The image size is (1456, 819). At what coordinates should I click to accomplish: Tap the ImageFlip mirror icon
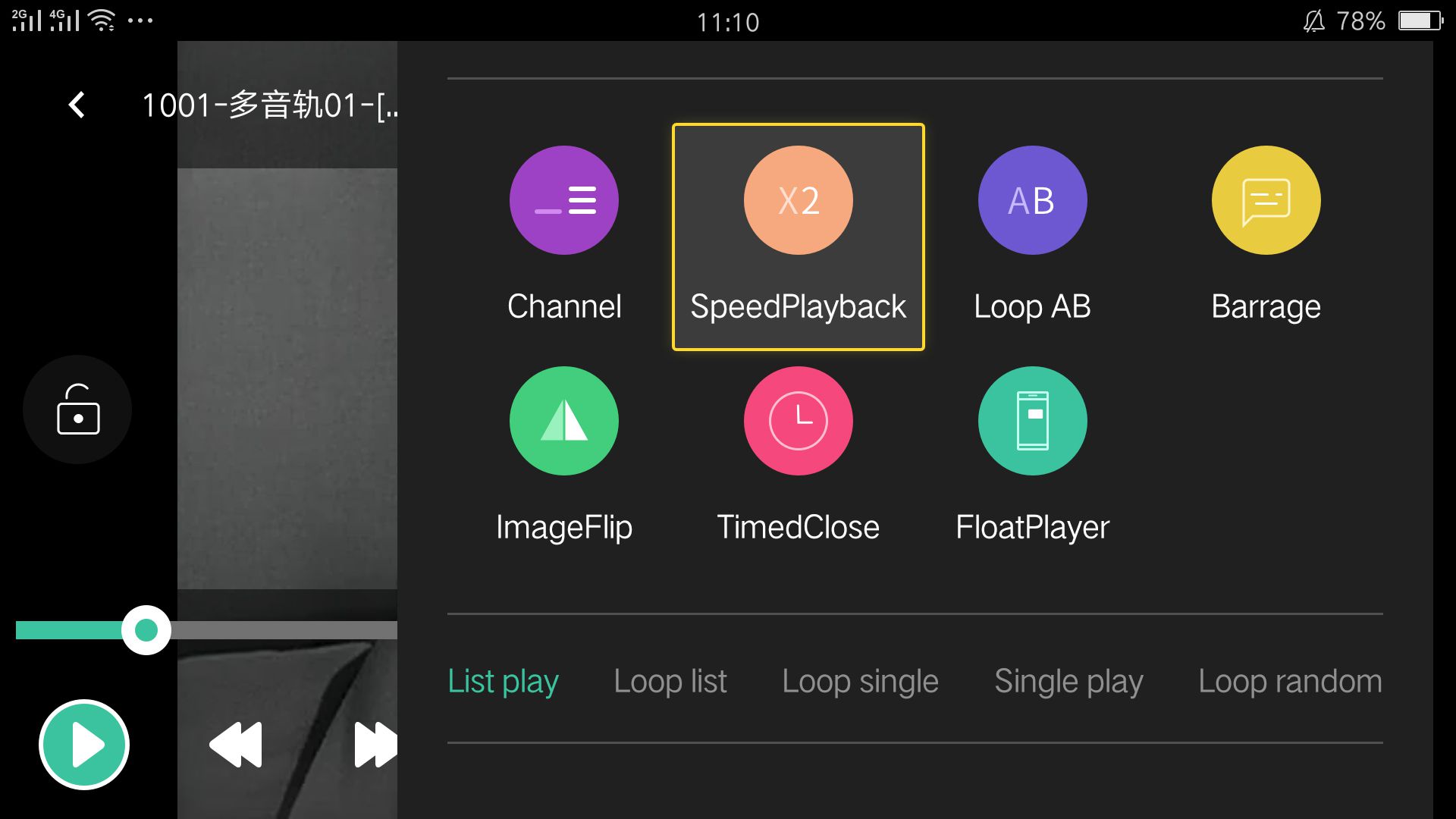(563, 421)
